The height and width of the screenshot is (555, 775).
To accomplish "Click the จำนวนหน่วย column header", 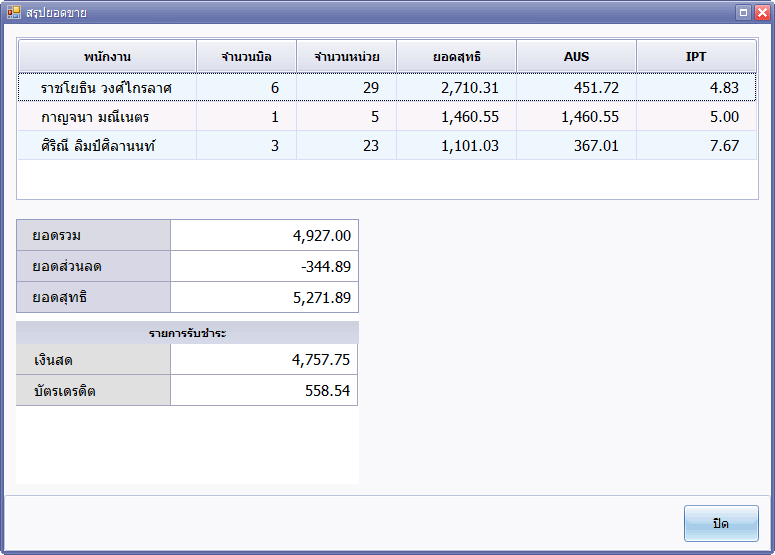I will (x=346, y=56).
